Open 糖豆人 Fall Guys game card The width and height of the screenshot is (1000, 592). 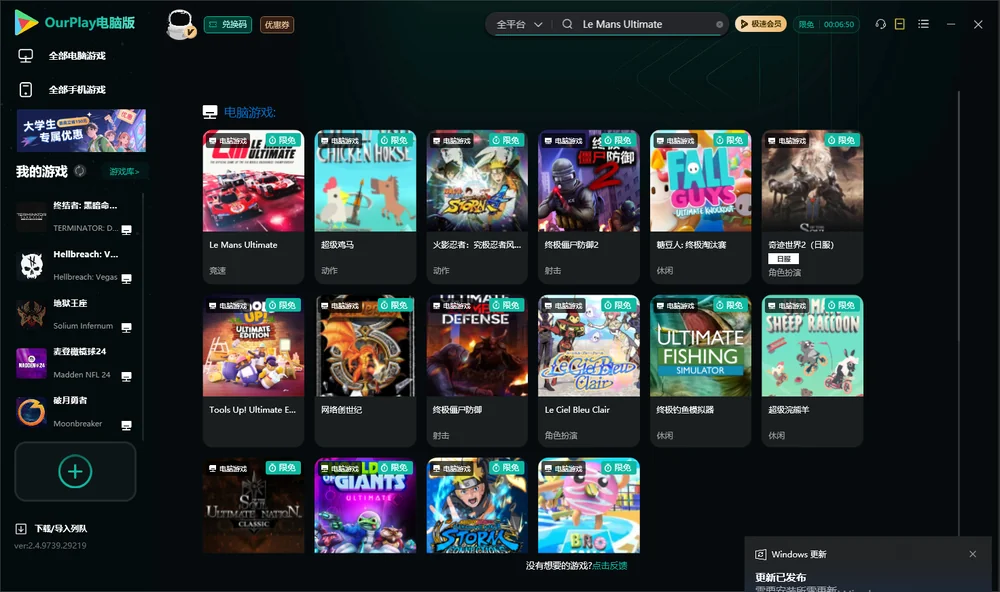pyautogui.click(x=700, y=207)
